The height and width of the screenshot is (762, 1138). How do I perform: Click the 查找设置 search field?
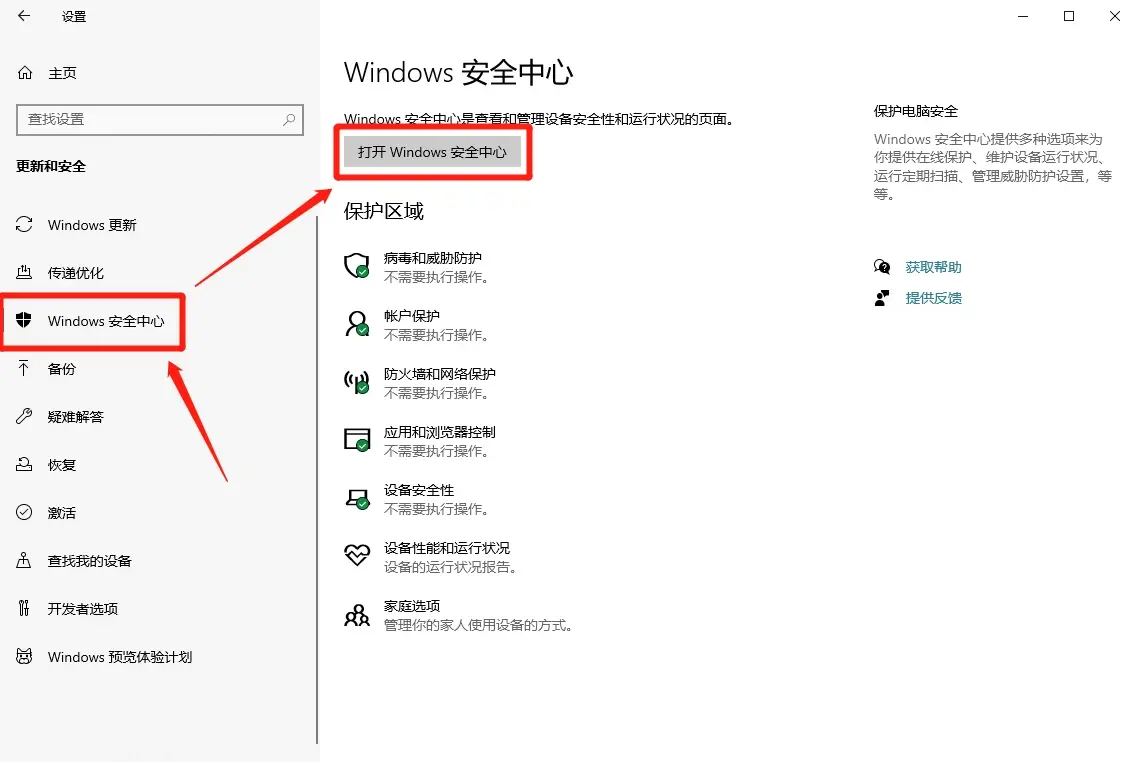(160, 119)
